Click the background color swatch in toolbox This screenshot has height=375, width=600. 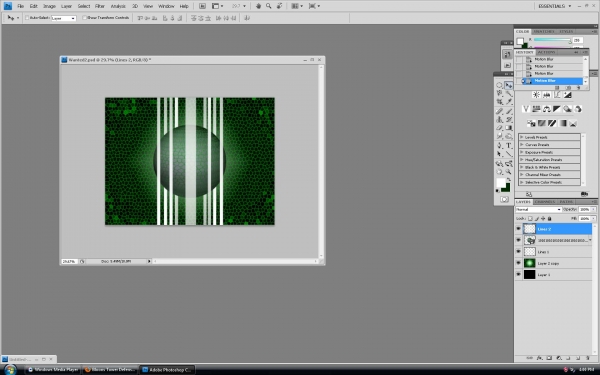point(506,188)
